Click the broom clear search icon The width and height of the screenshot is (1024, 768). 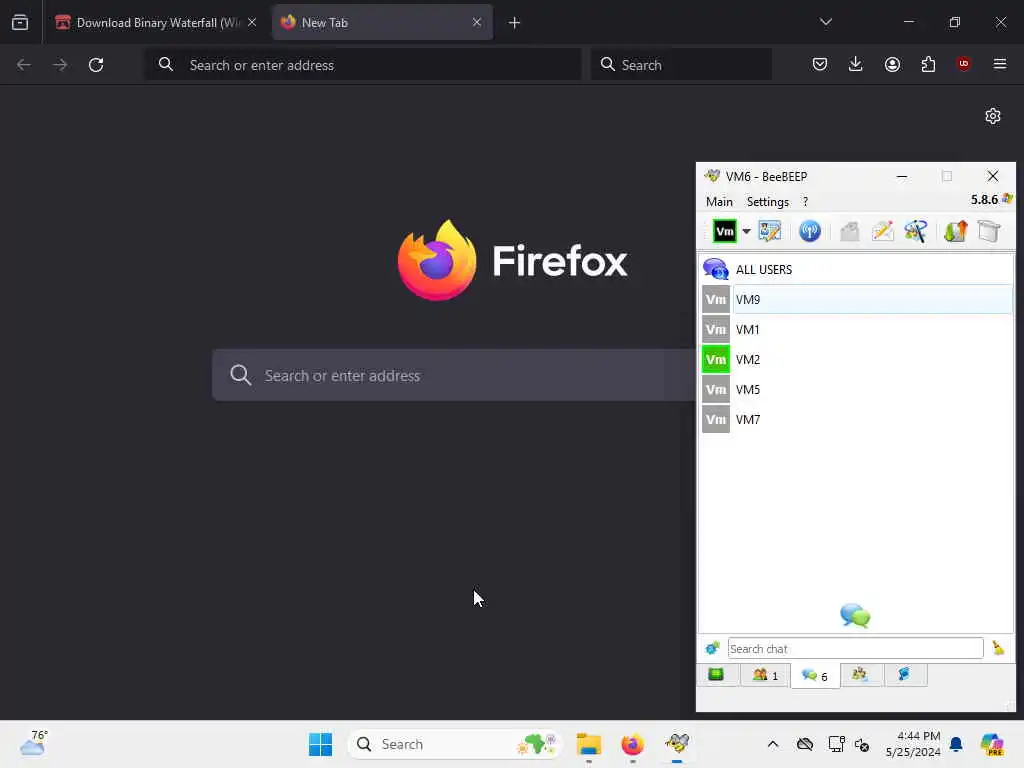tap(998, 648)
